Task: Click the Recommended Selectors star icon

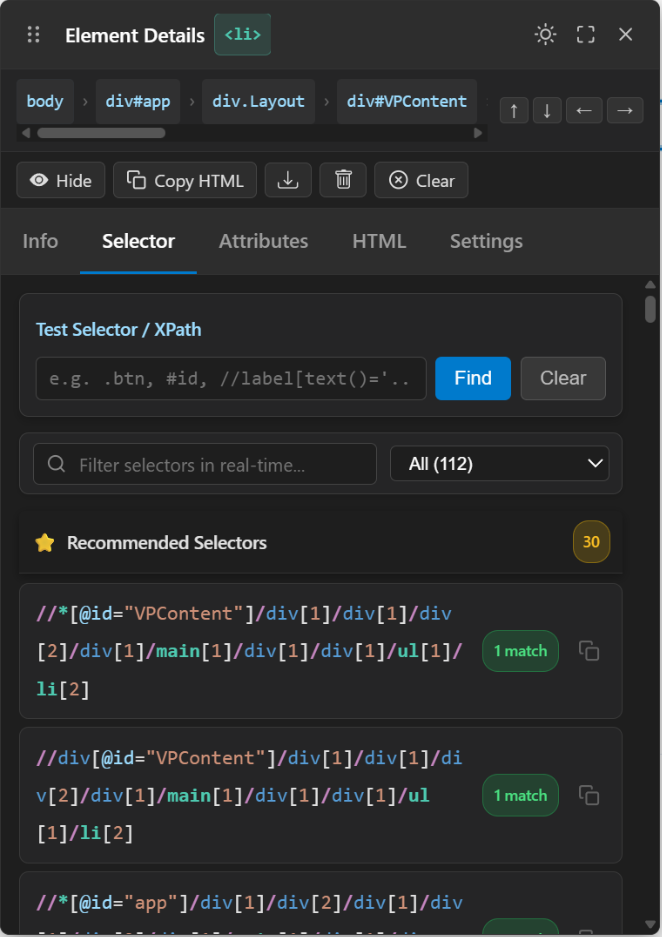Action: (x=45, y=543)
